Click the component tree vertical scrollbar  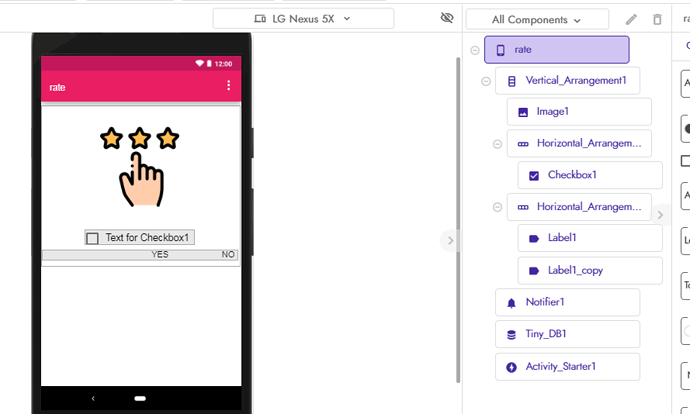[458, 220]
